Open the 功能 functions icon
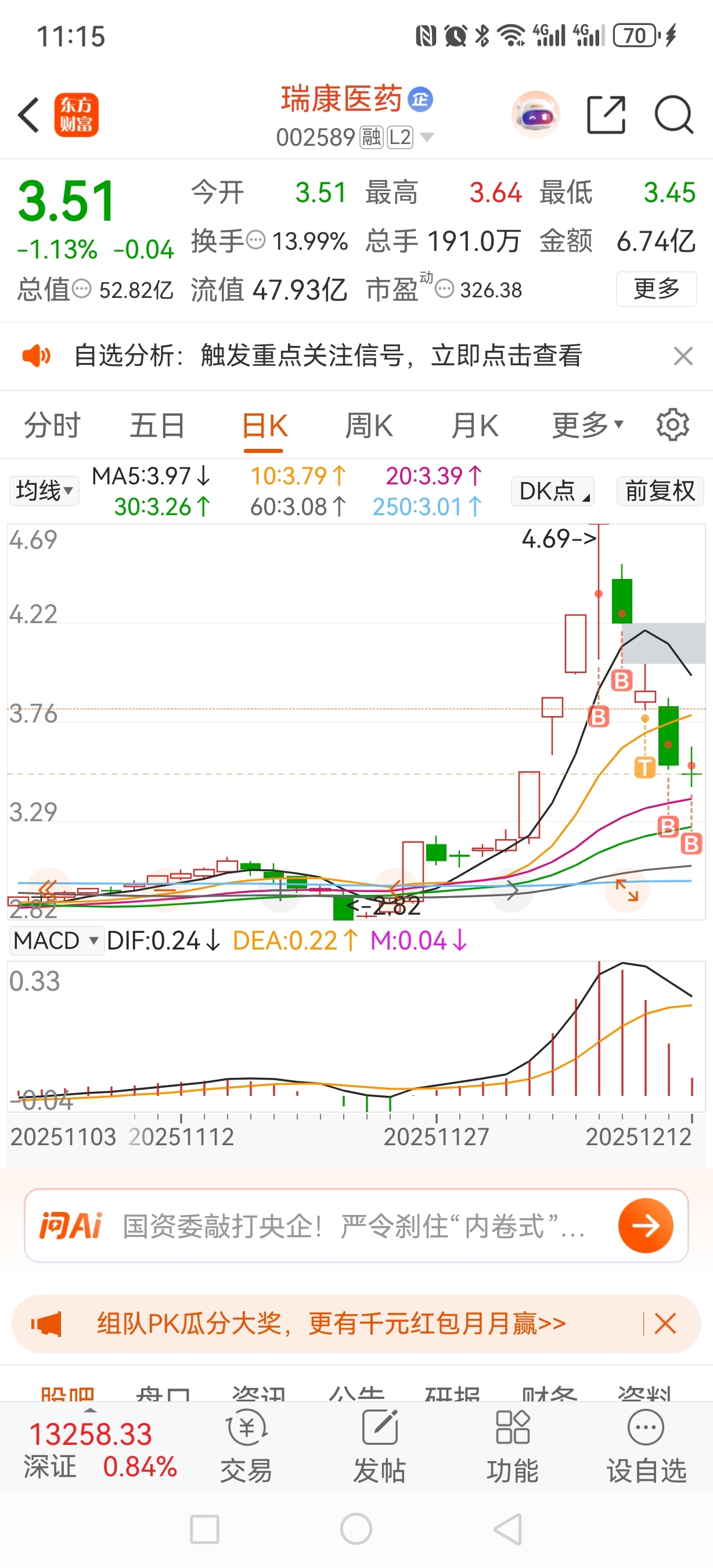713x1568 pixels. [x=512, y=1446]
